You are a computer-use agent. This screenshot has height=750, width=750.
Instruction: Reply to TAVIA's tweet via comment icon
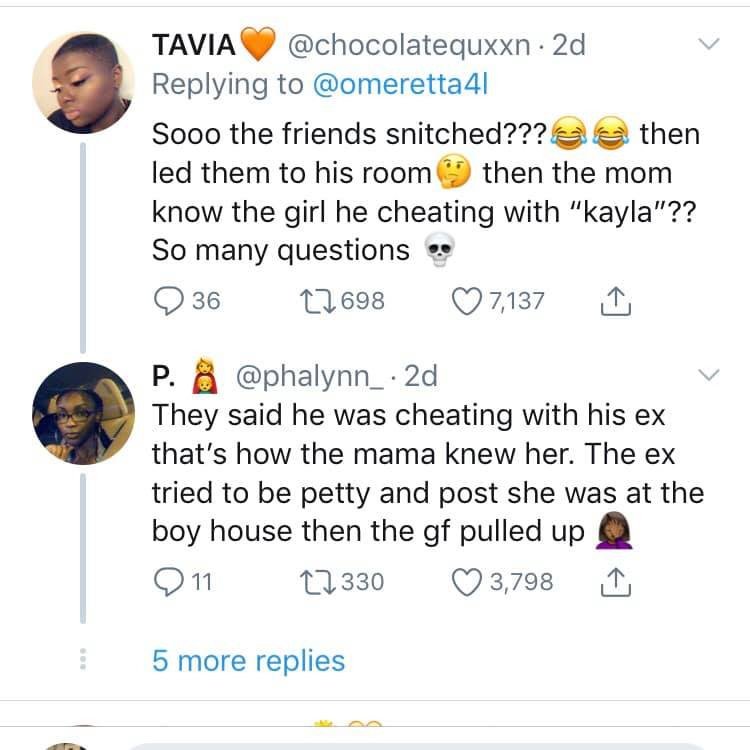(x=168, y=301)
